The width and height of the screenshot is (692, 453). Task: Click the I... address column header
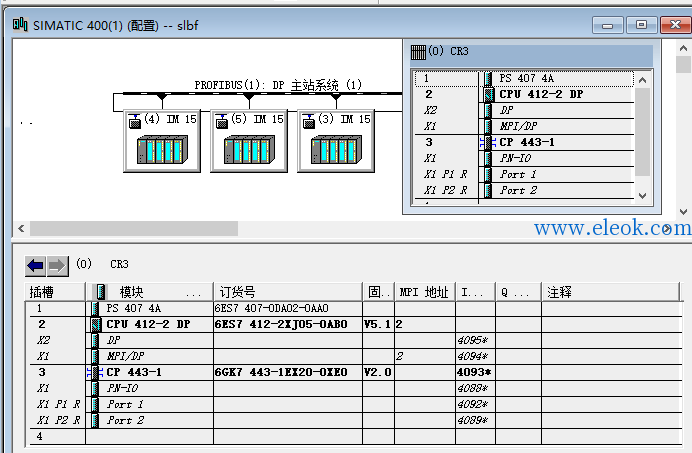pyautogui.click(x=475, y=292)
